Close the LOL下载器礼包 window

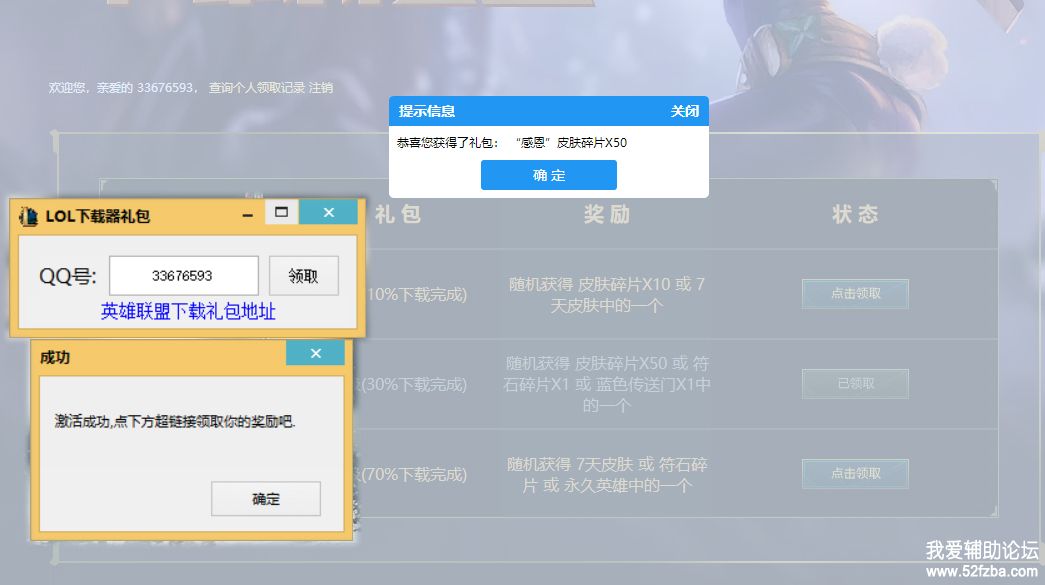(329, 213)
